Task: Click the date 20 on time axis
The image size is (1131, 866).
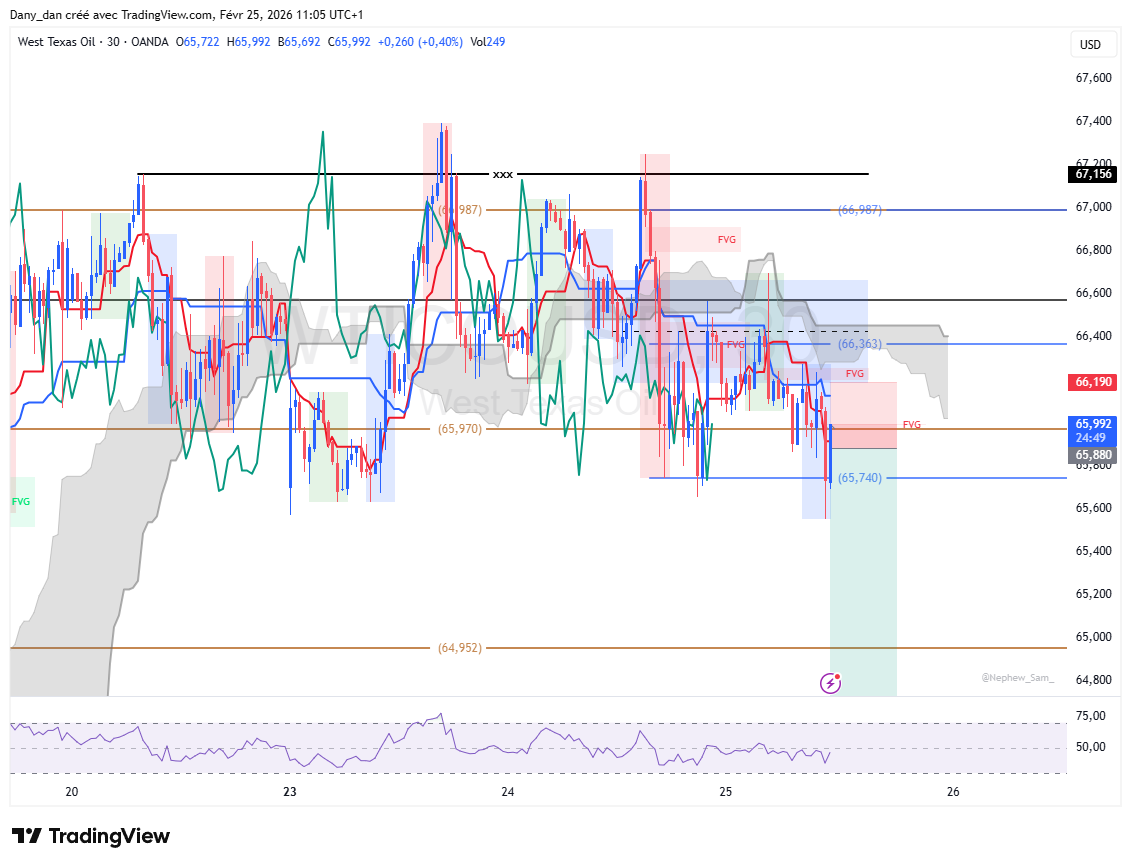Action: point(71,792)
